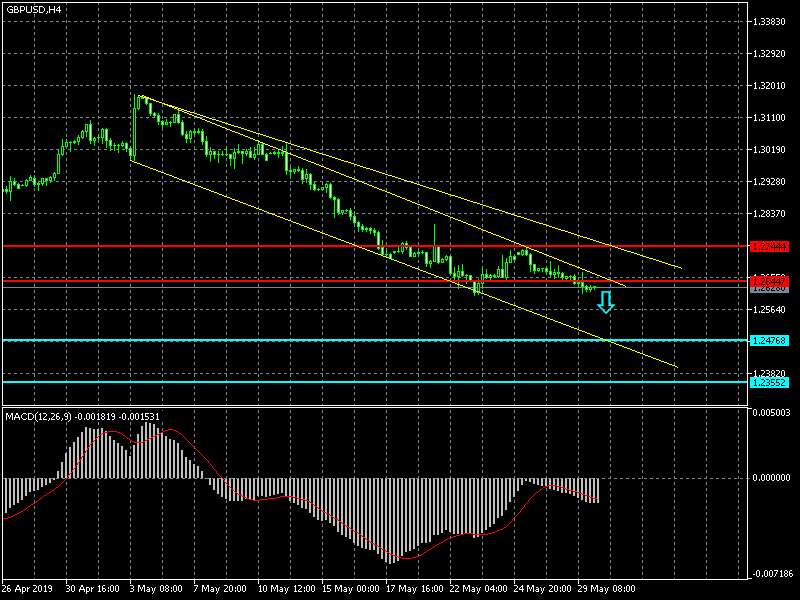The height and width of the screenshot is (600, 800).
Task: Click the 22 May 04:00 time label
Action: tap(479, 589)
